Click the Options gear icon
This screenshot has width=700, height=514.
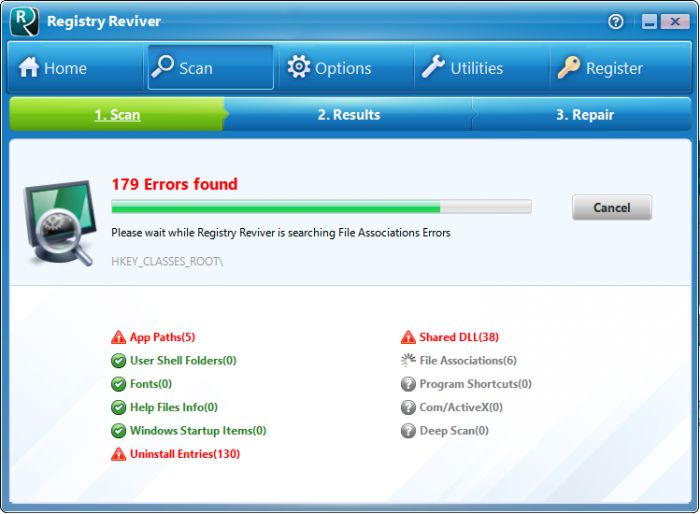coord(299,67)
